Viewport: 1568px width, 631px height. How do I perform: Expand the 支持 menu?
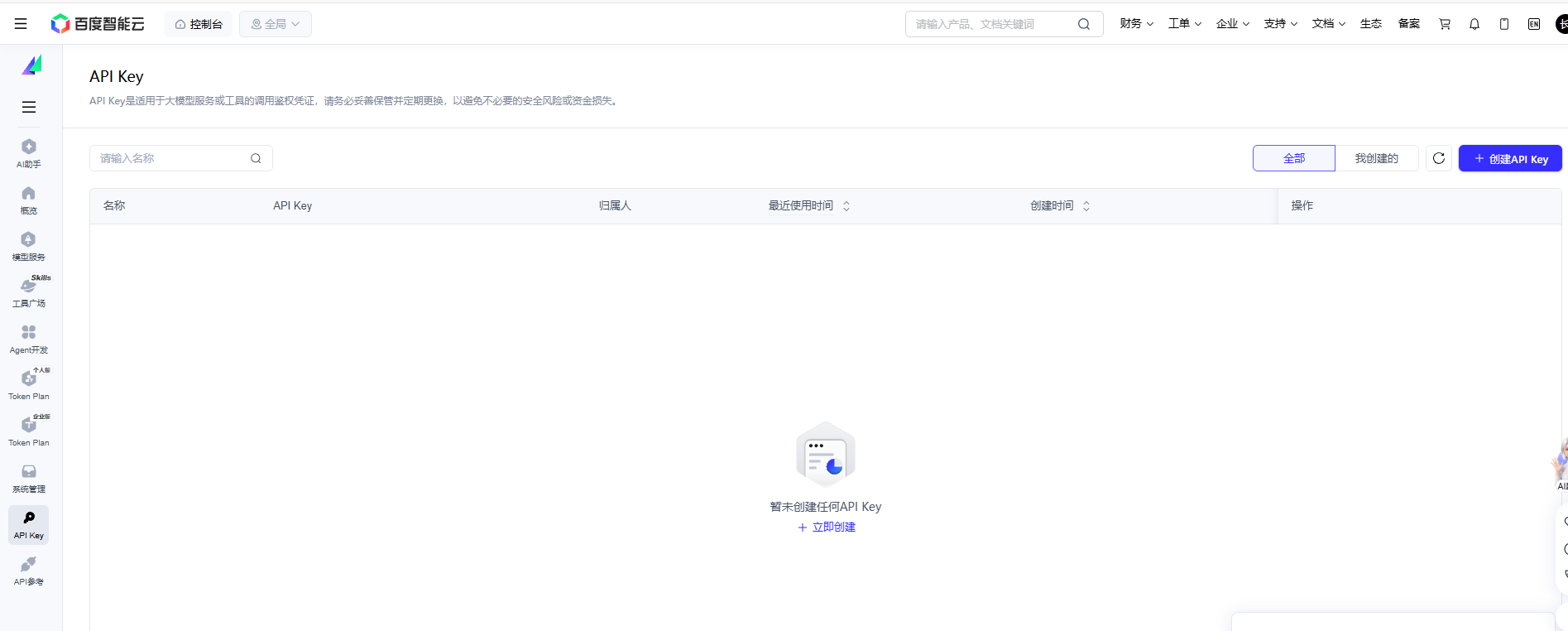coord(1281,24)
